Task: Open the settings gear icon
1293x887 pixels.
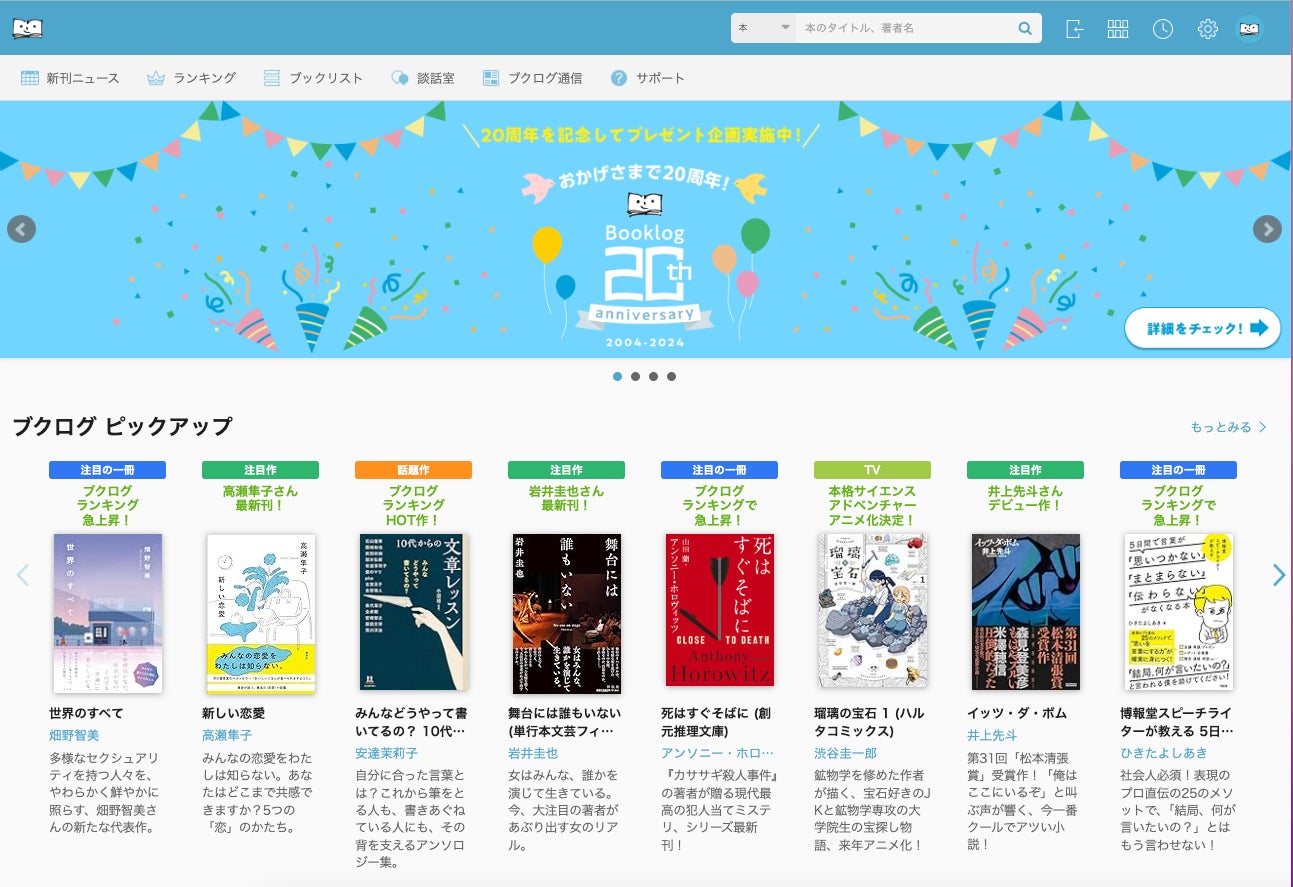Action: 1207,29
